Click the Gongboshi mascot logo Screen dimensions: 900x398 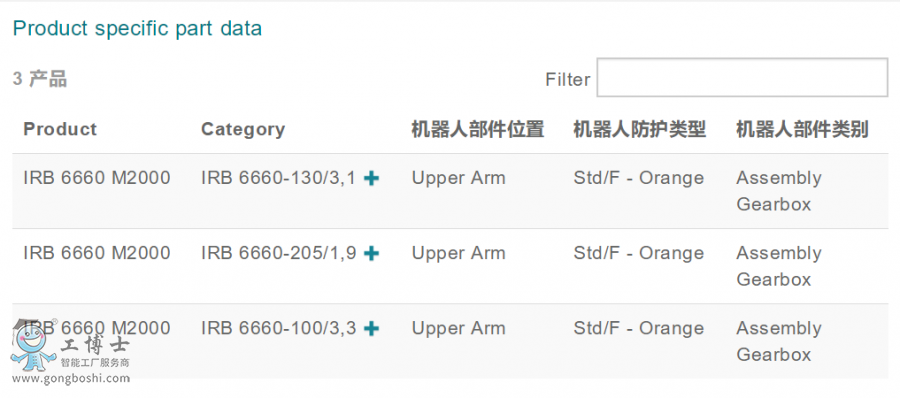point(33,345)
